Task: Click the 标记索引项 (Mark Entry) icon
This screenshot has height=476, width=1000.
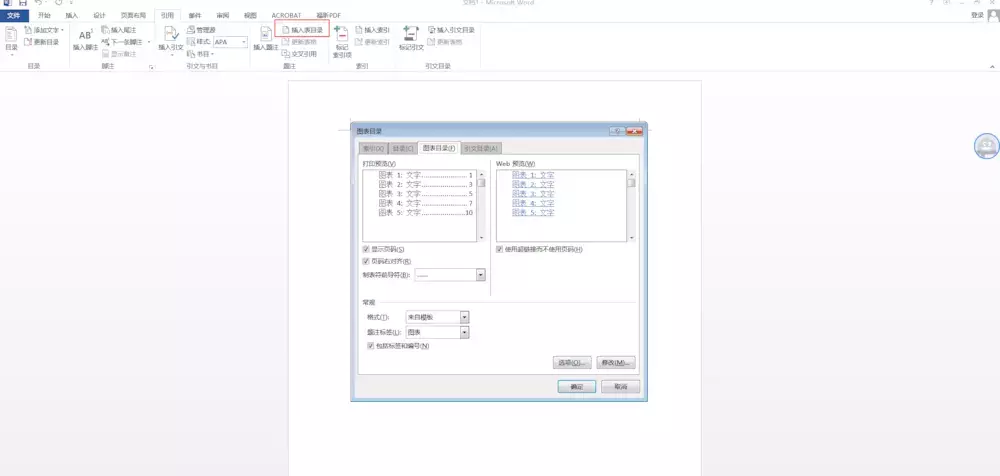Action: pyautogui.click(x=341, y=34)
